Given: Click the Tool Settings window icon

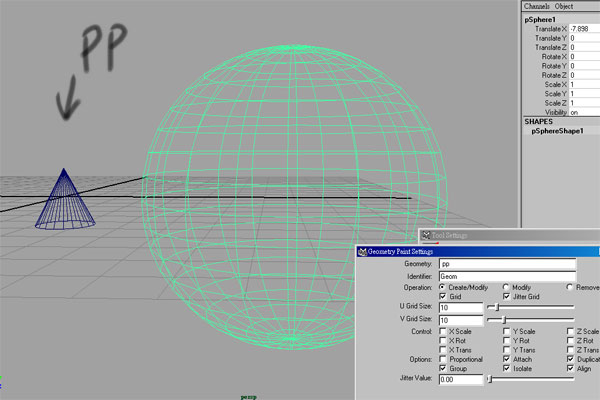Looking at the screenshot, I should [x=426, y=235].
